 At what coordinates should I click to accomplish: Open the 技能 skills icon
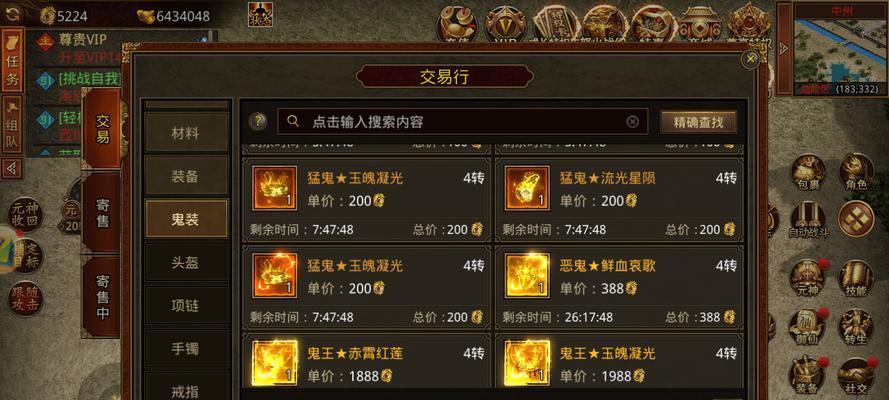pos(856,279)
